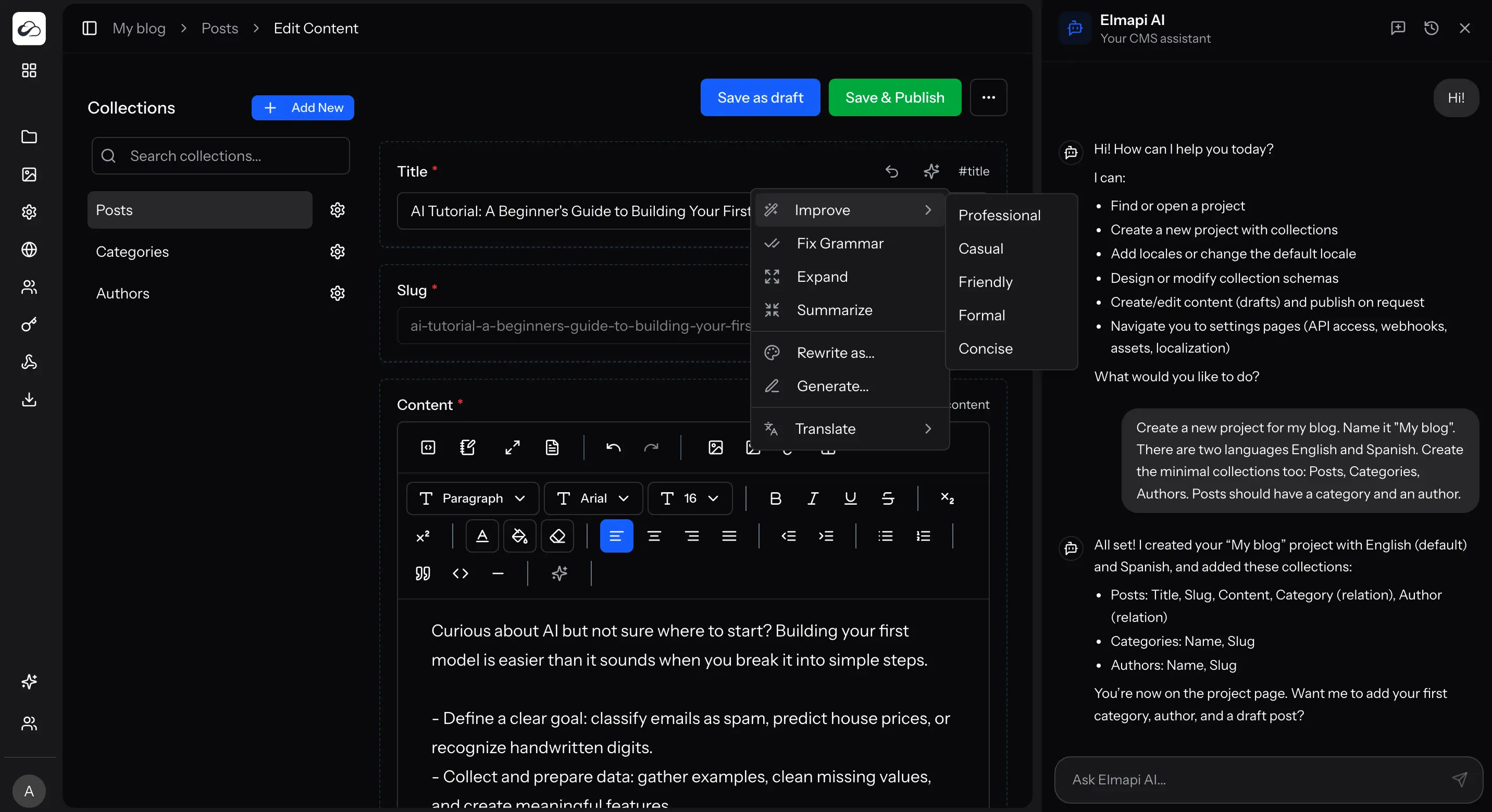This screenshot has width=1492, height=812.
Task: Click the AI sparkle icon next to #title
Action: pyautogui.click(x=931, y=171)
